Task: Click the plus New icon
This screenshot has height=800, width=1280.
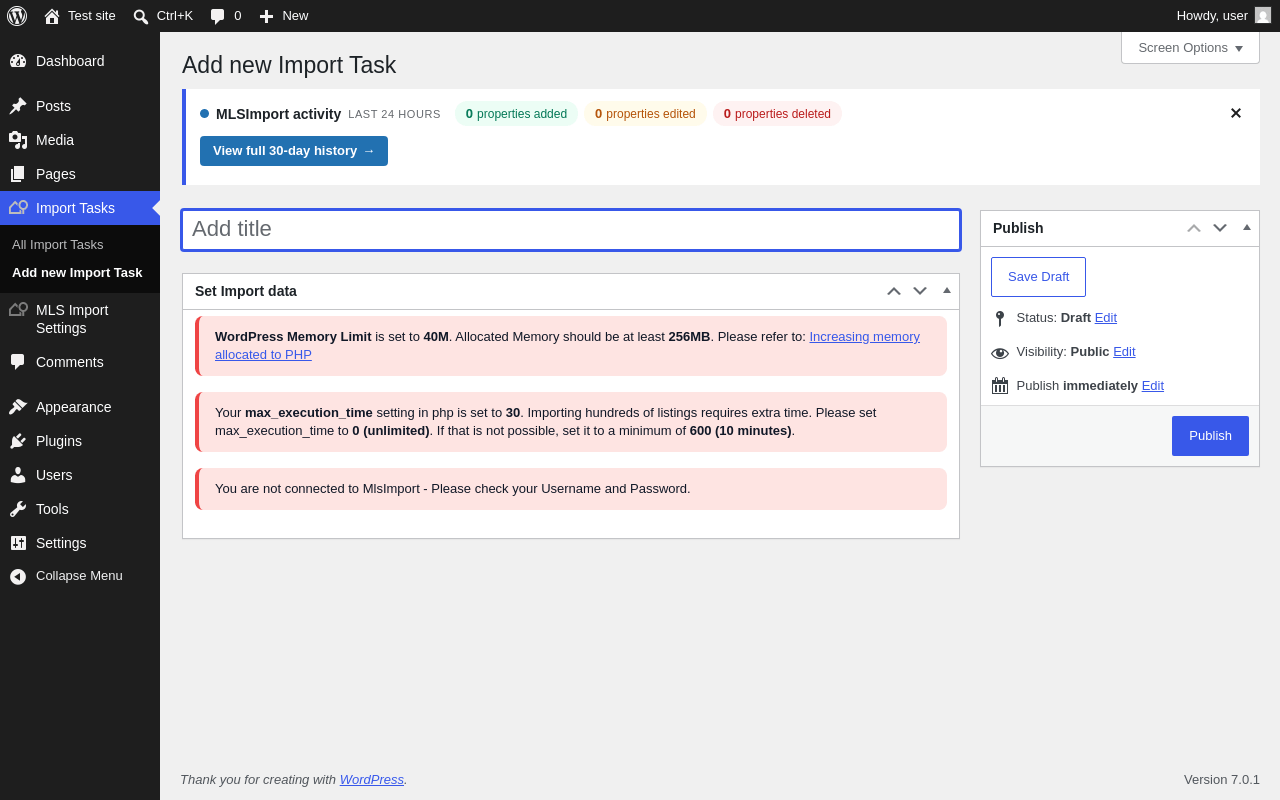Action: 266,16
